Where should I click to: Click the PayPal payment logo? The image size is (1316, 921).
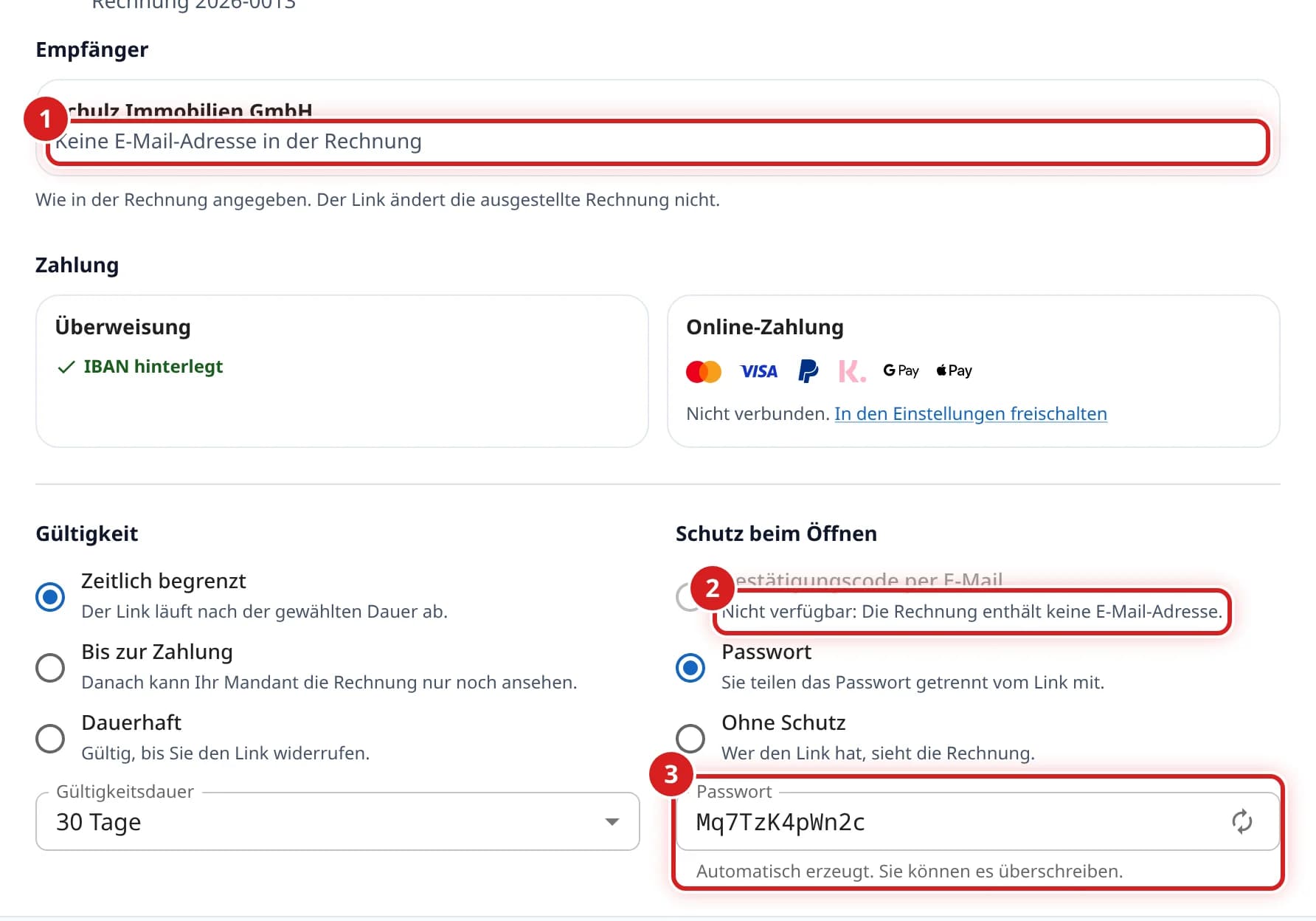(808, 370)
